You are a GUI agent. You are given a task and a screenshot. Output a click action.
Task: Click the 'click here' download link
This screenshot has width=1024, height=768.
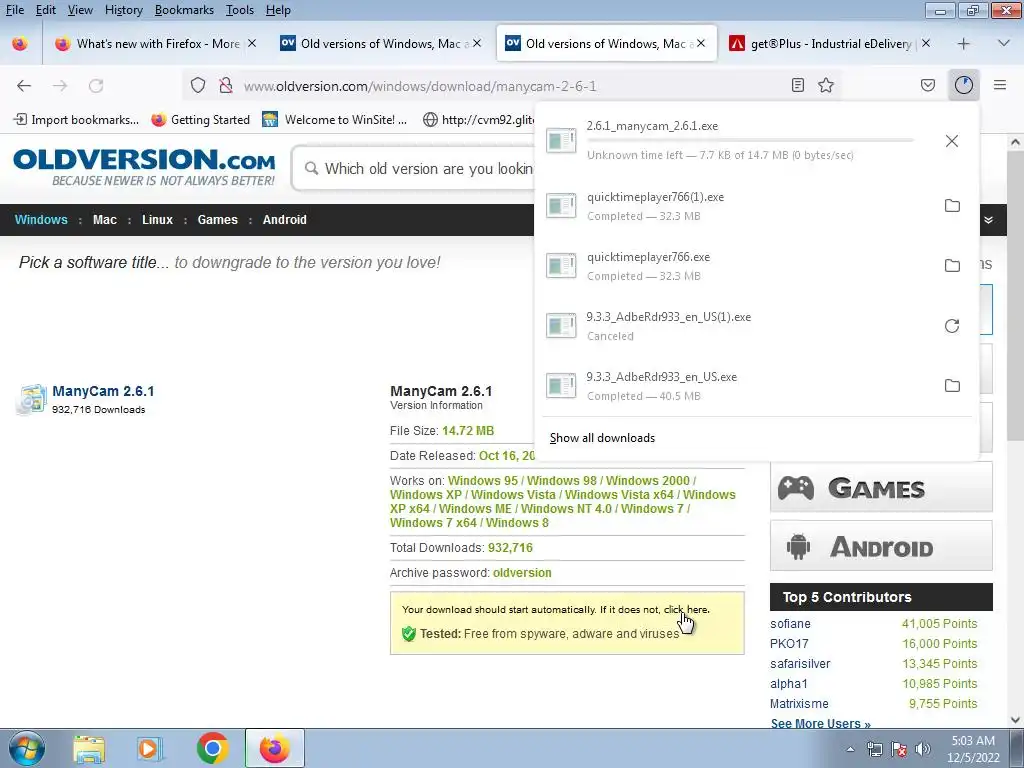[686, 609]
